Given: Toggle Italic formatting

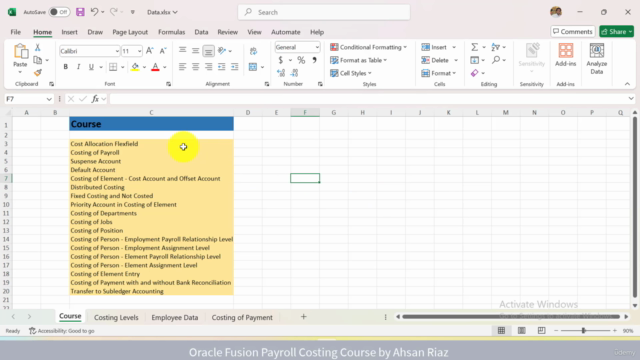Looking at the screenshot, I should 78,67.
